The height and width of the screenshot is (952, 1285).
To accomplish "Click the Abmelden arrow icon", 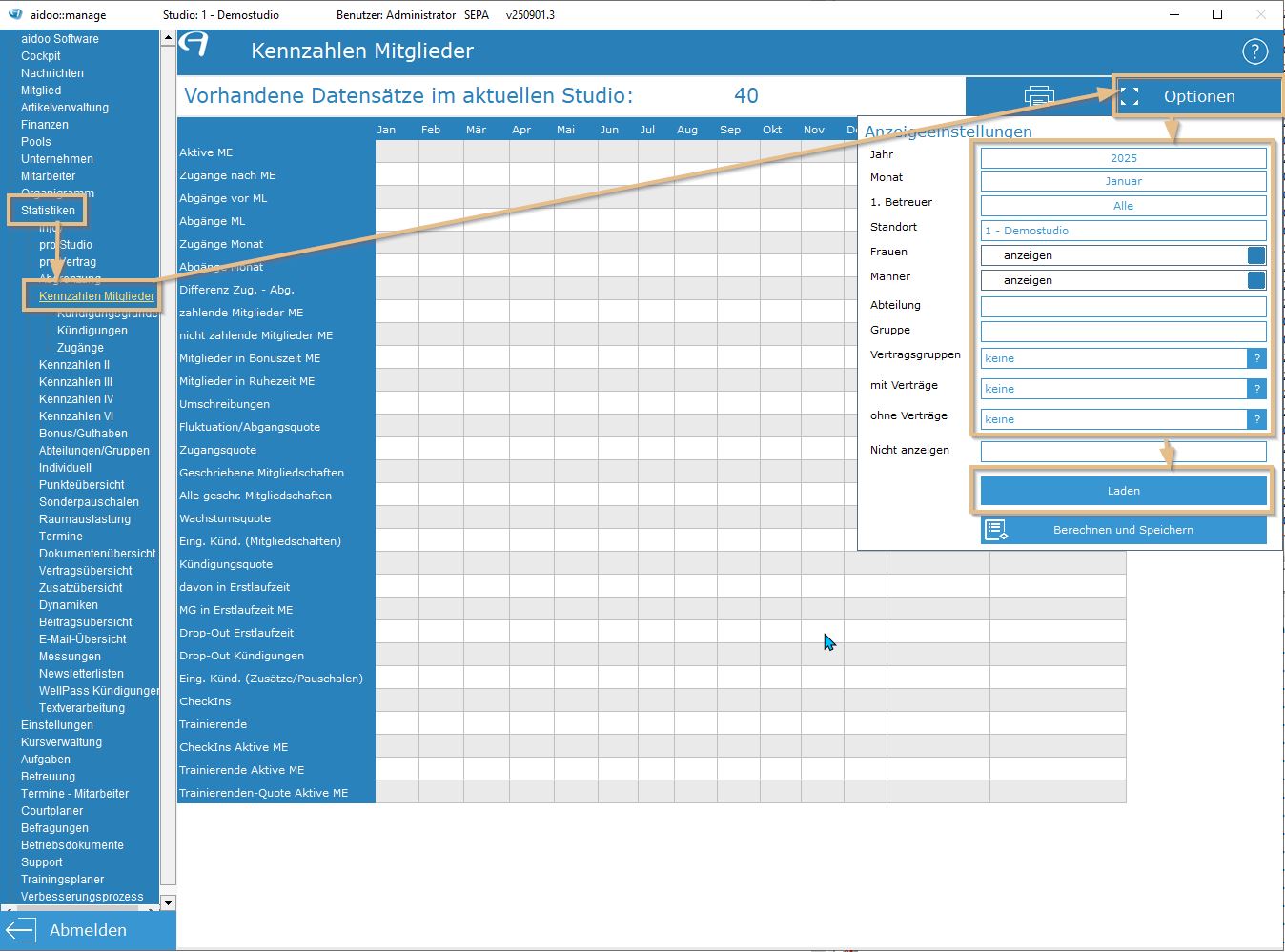I will point(20,930).
